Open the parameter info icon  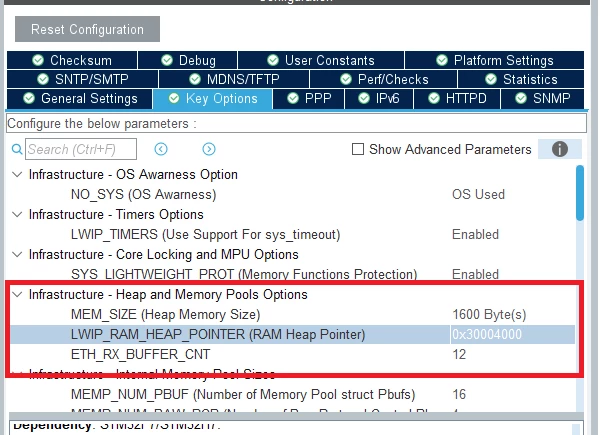click(x=560, y=149)
